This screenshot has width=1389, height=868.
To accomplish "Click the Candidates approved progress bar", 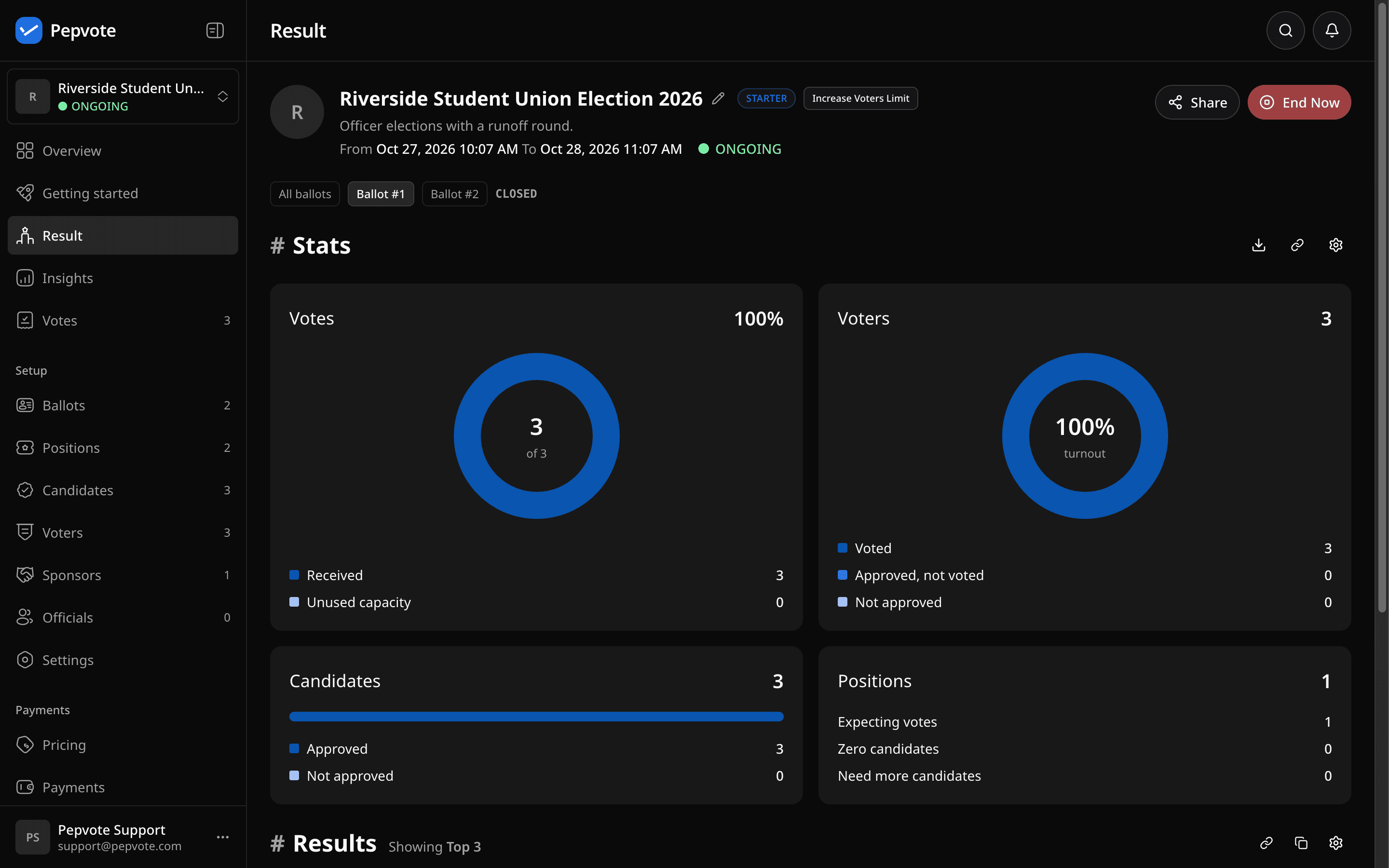I will pos(537,717).
